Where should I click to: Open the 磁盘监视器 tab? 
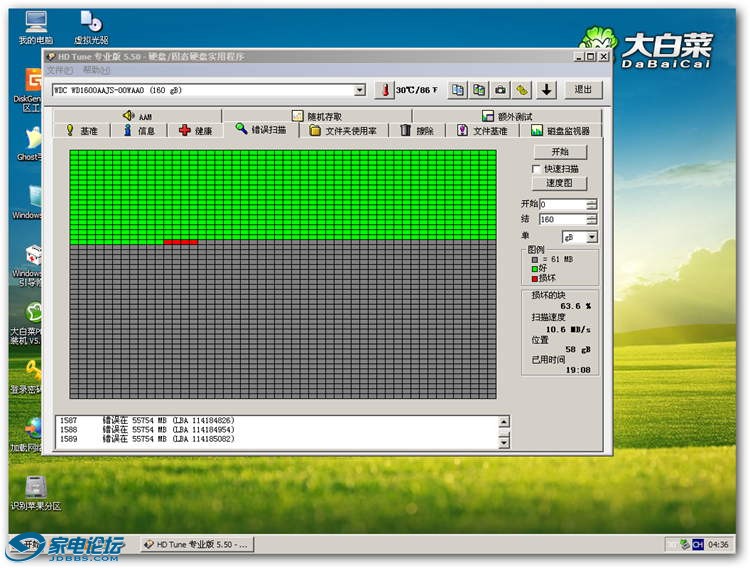click(x=560, y=131)
